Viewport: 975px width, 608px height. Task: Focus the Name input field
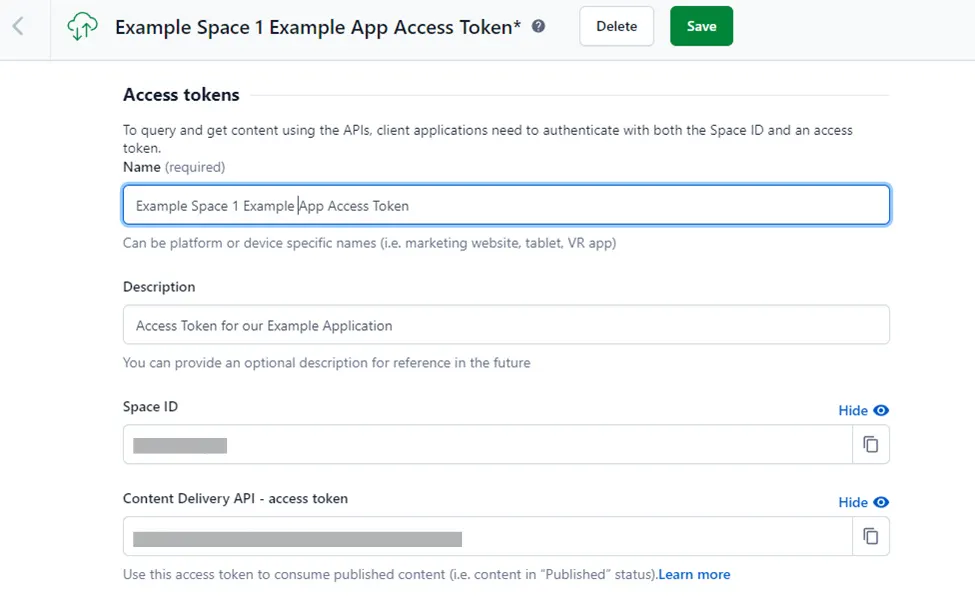pyautogui.click(x=506, y=205)
